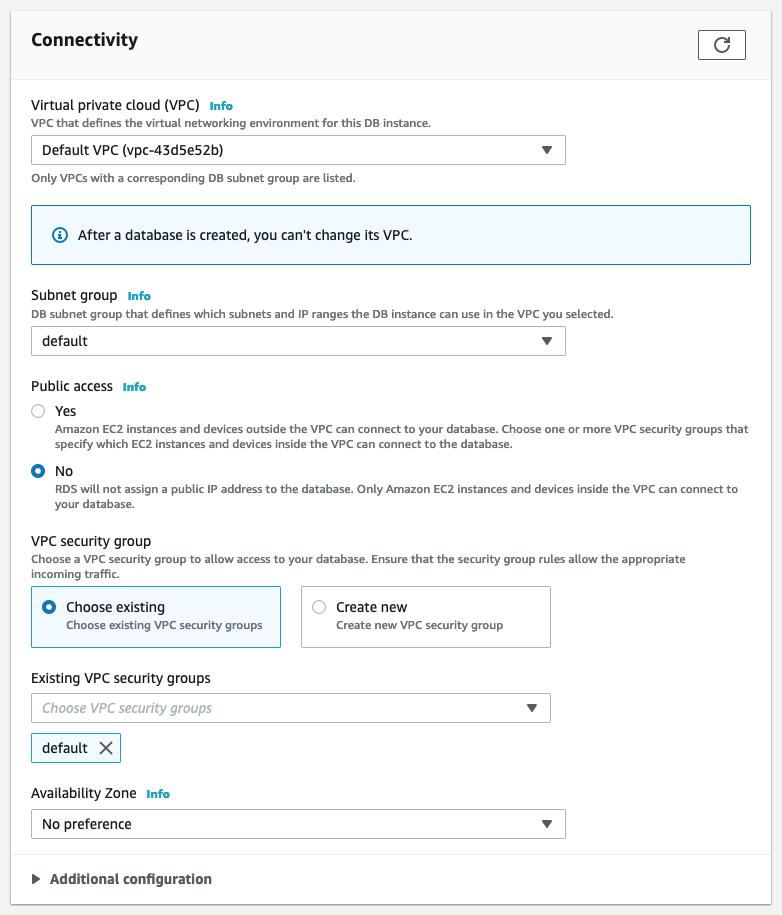782x915 pixels.
Task: Expand the Additional configuration section
Action: tap(120, 878)
